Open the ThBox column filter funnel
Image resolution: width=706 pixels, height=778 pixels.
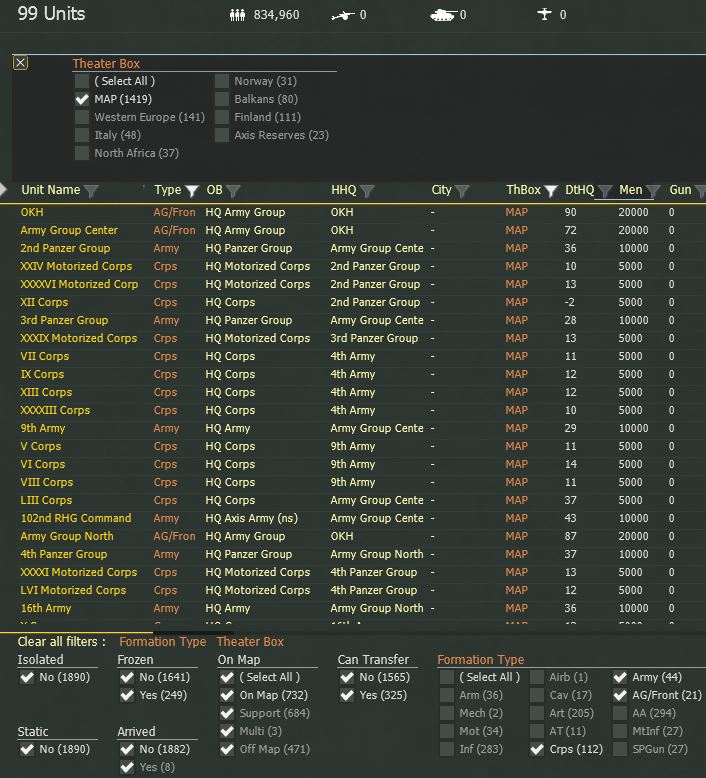(x=551, y=191)
